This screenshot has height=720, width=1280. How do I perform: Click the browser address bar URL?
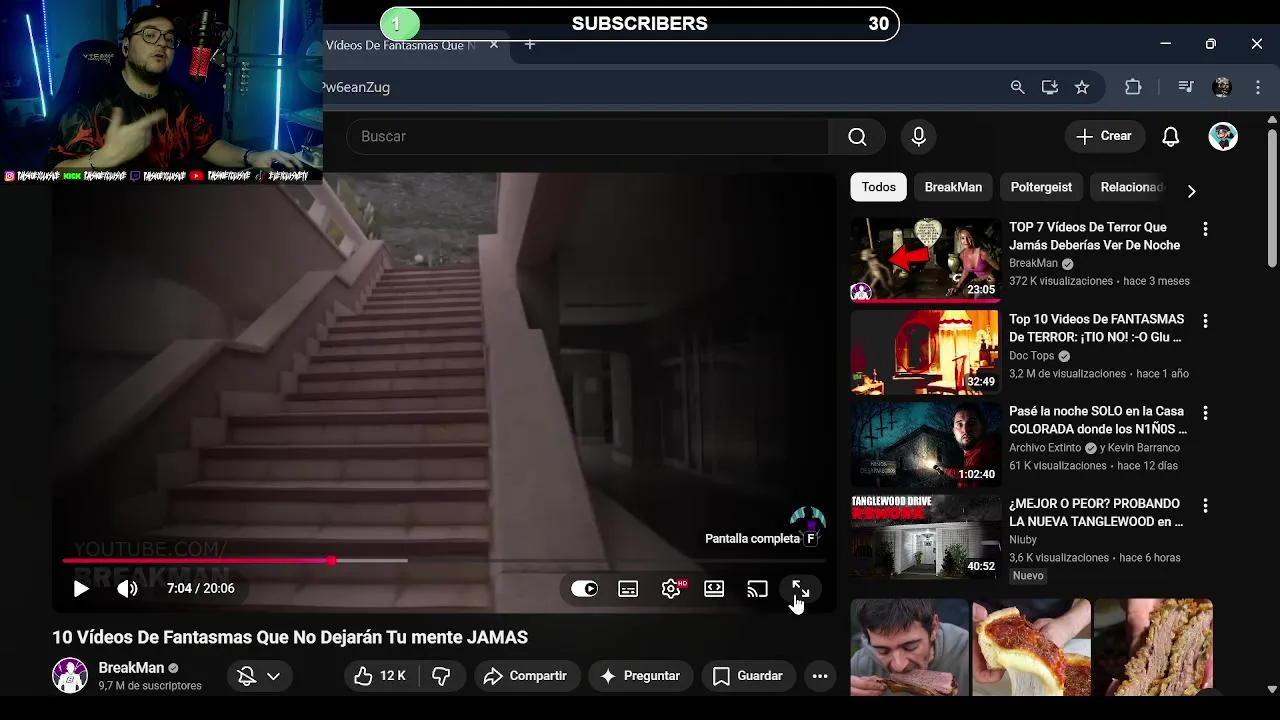point(356,87)
